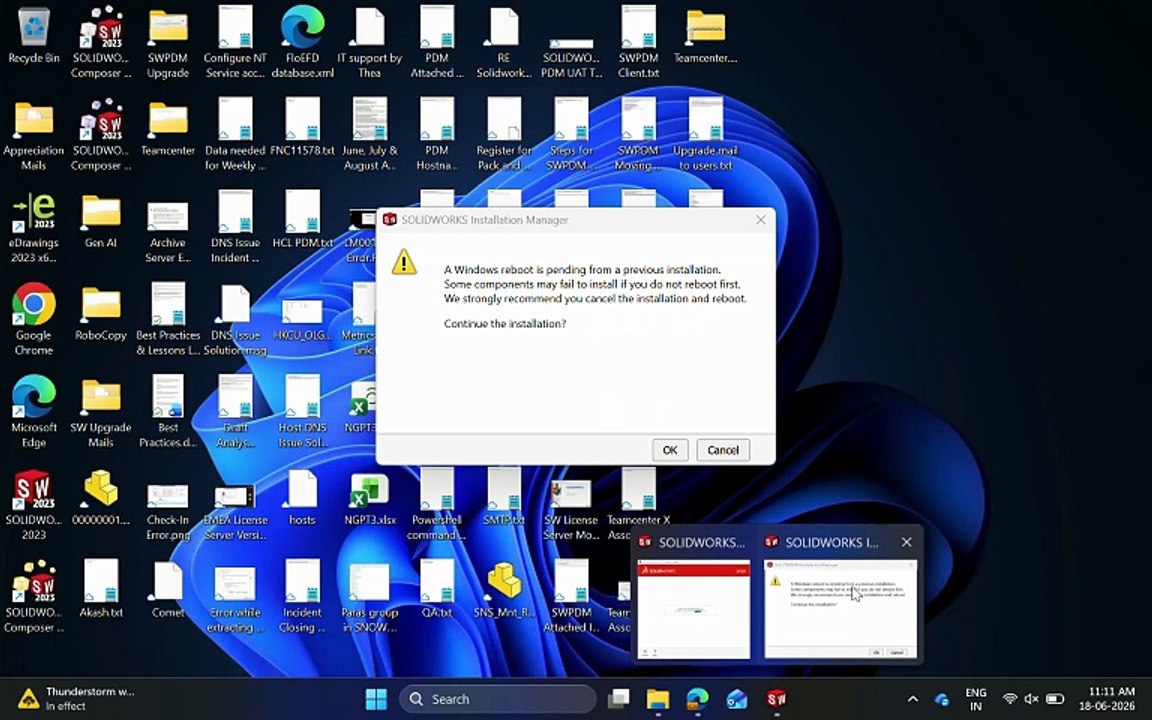Viewport: 1152px width, 720px height.
Task: Select the Appreciation Mails folder
Action: pos(33,135)
